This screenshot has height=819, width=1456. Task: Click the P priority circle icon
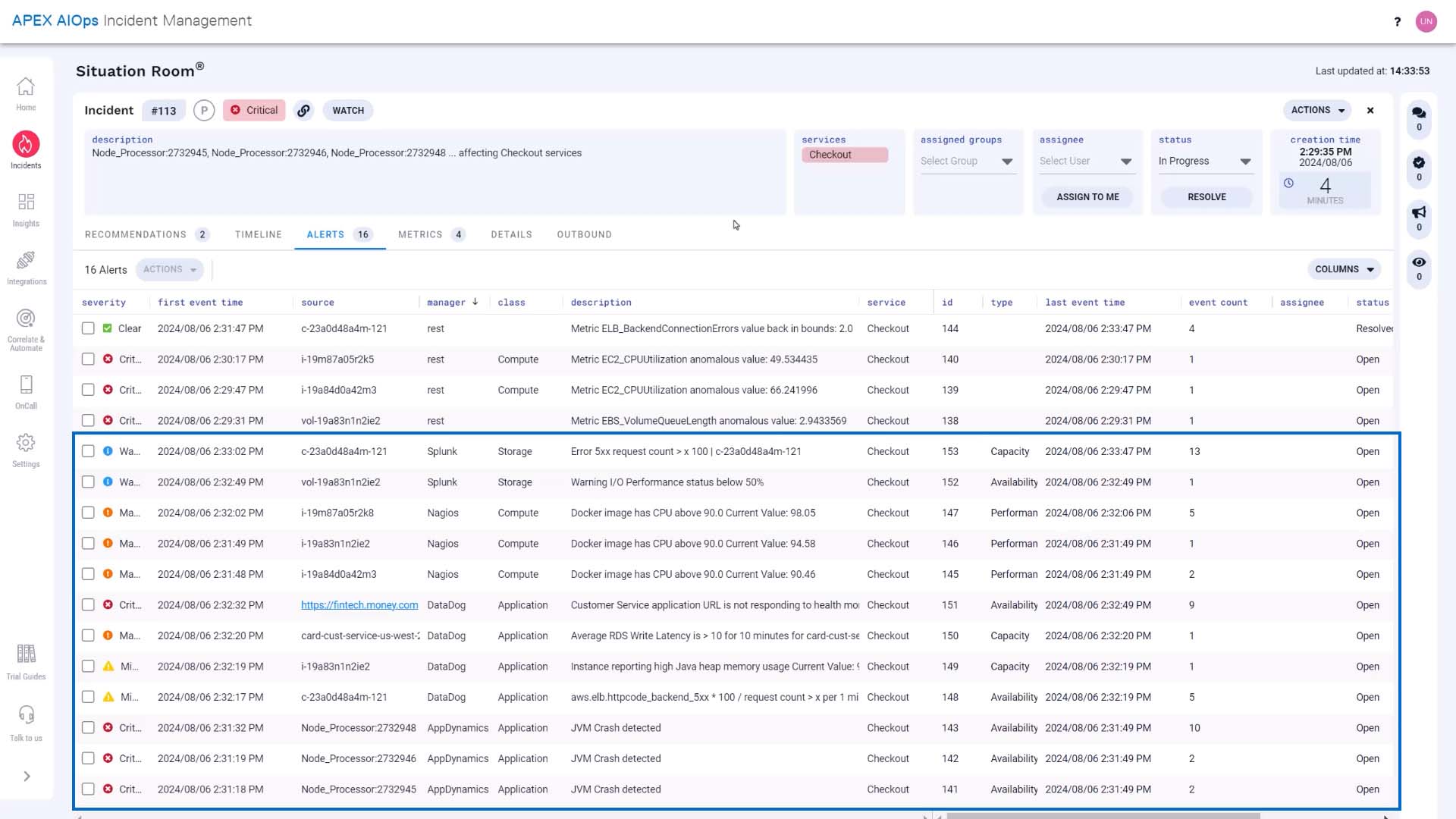click(x=204, y=111)
